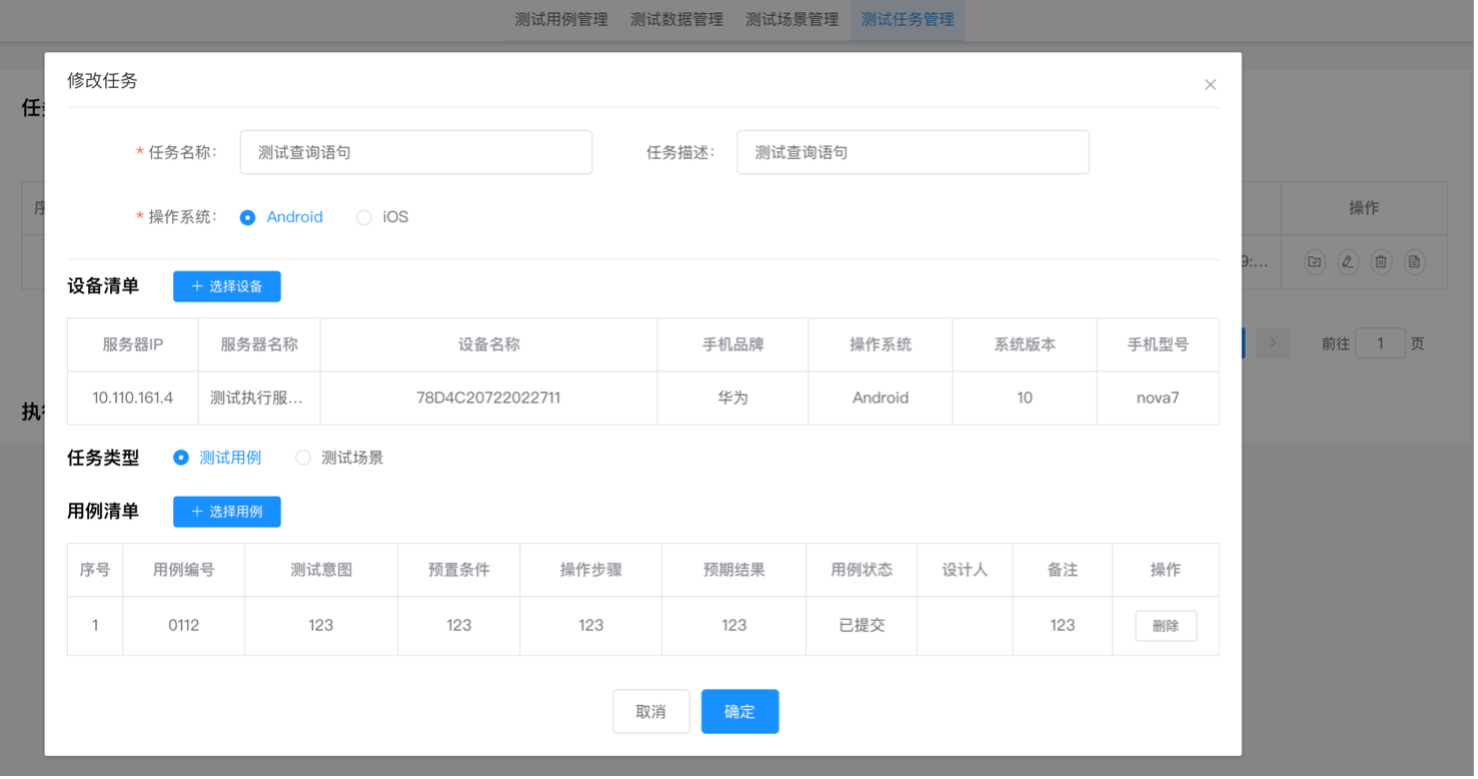Select the Android operating system option
This screenshot has height=779, width=1478.
point(248,217)
